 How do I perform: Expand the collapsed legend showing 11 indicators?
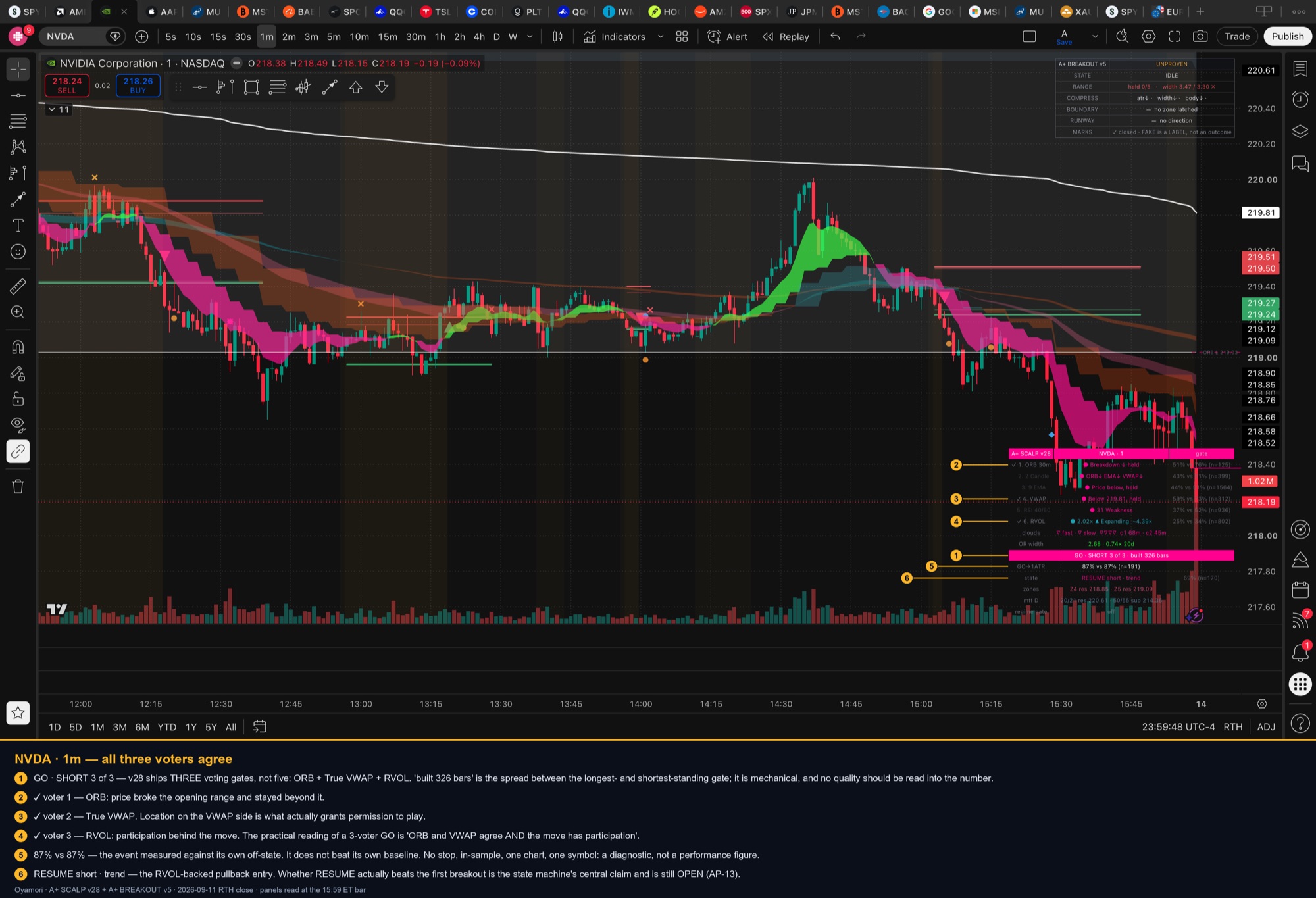59,109
